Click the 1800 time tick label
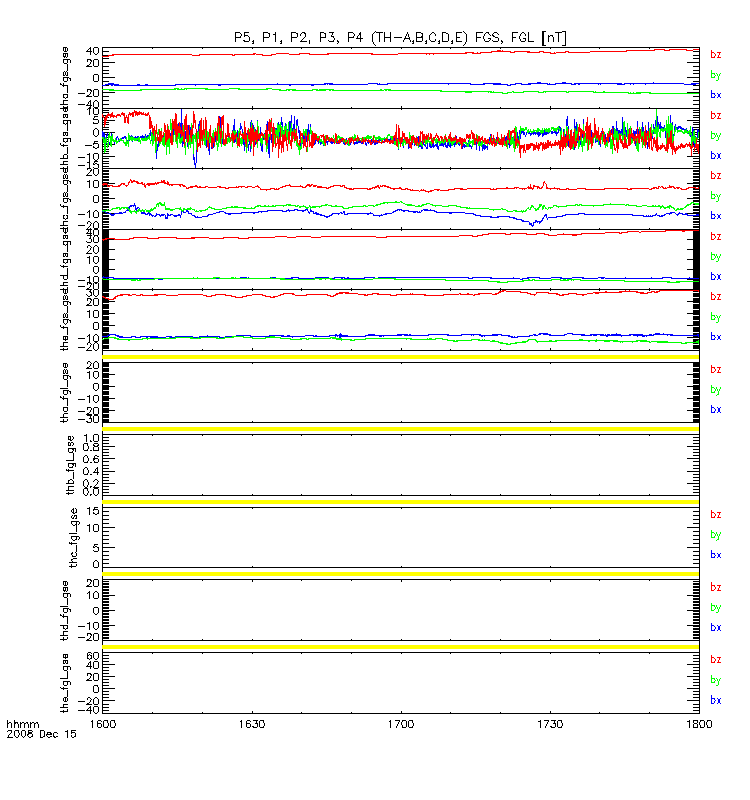Viewport: 750px width, 800px height. point(699,724)
